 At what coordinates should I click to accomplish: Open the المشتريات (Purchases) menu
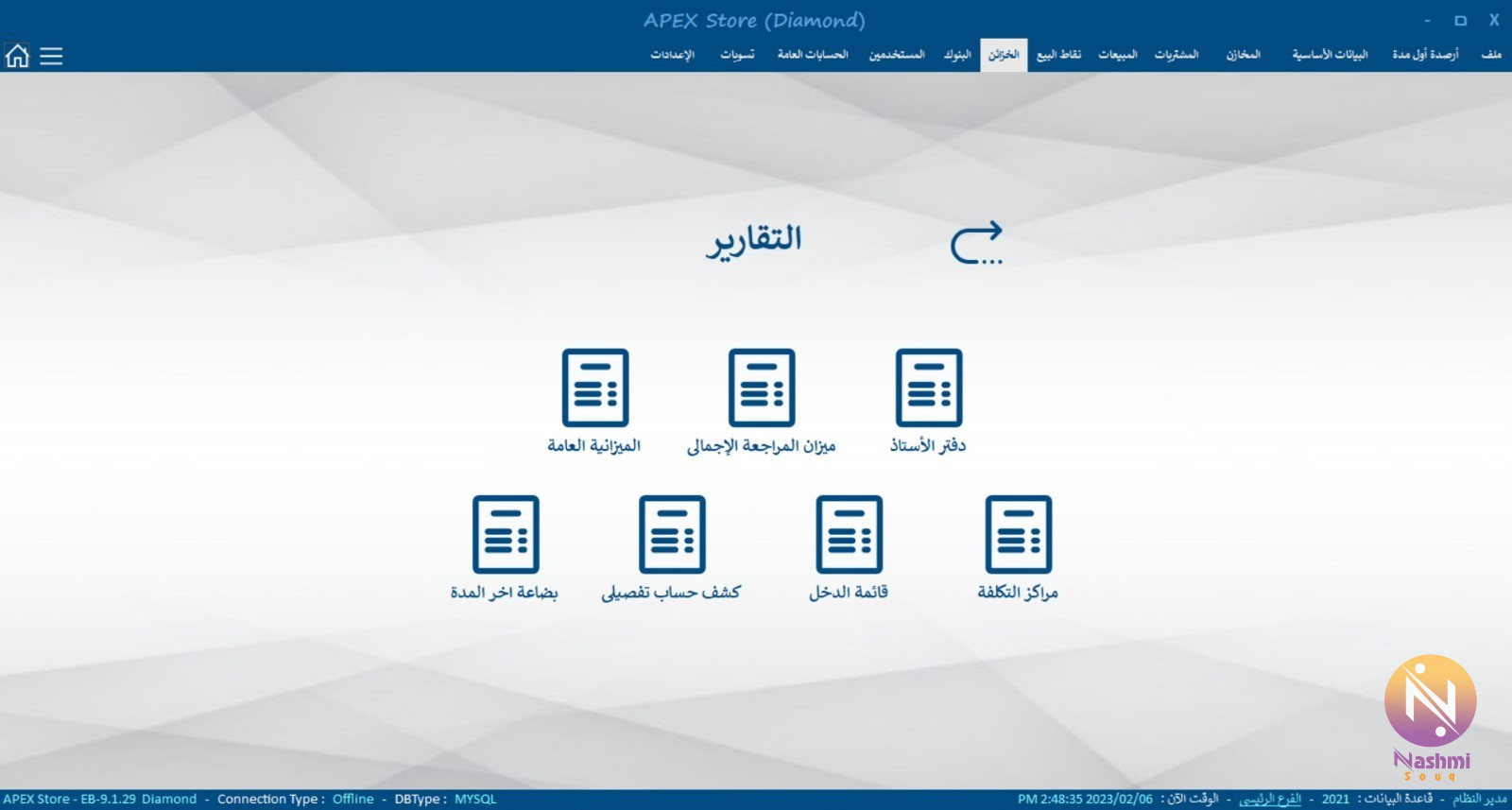click(x=1176, y=55)
